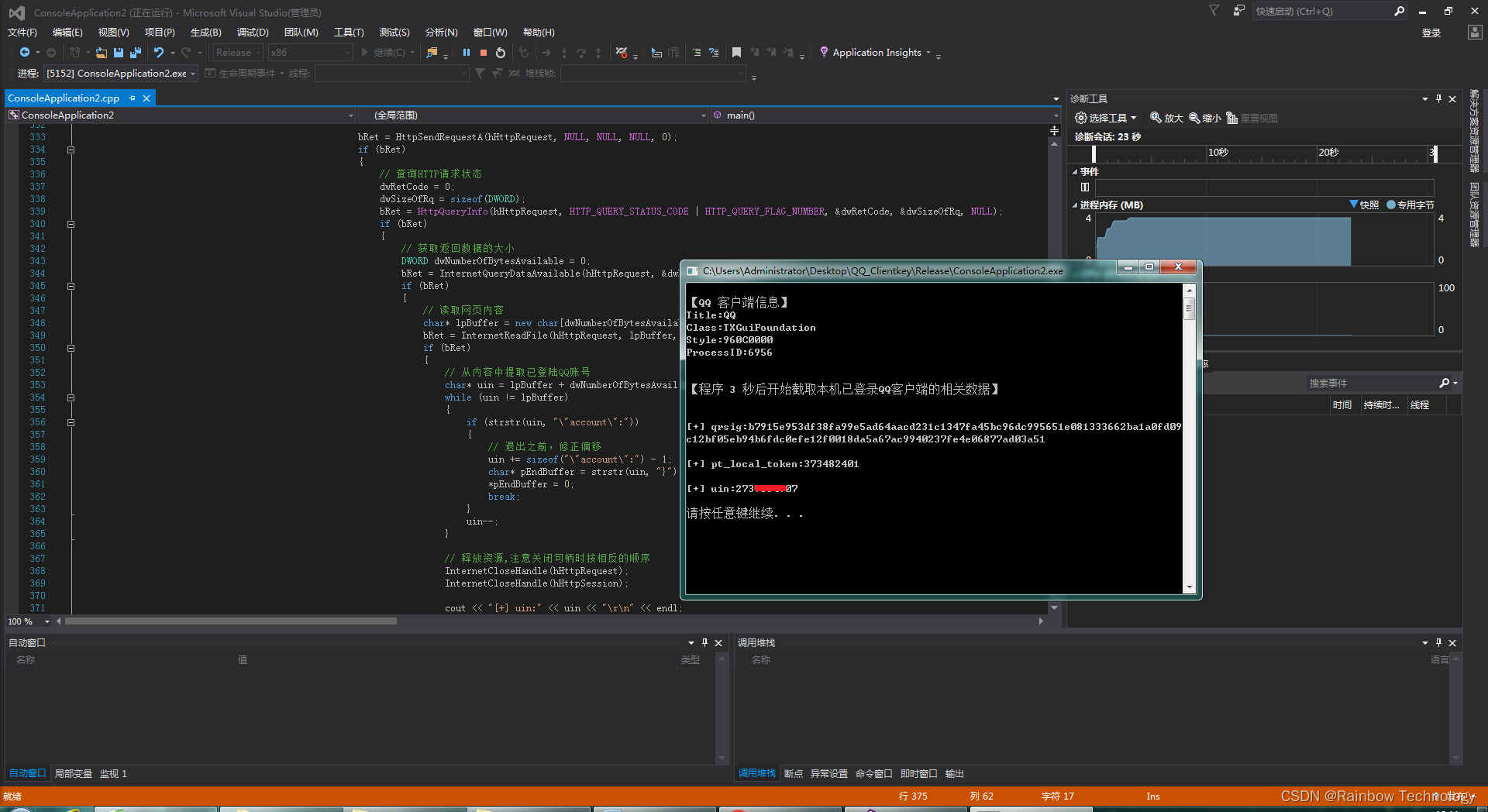Click the events pause/break track icon
The width and height of the screenshot is (1488, 812).
[1085, 187]
